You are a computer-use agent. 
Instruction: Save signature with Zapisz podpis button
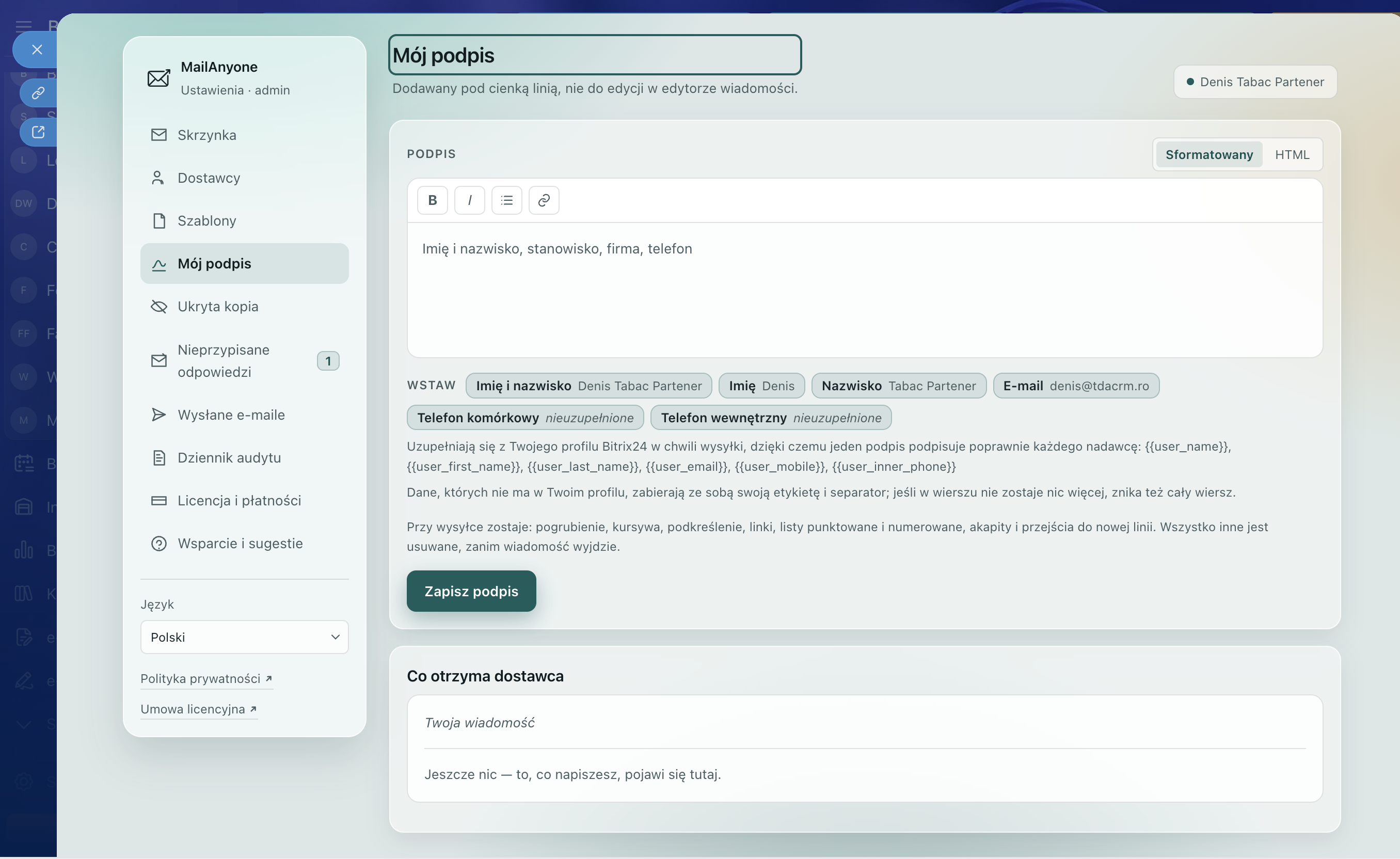(471, 591)
